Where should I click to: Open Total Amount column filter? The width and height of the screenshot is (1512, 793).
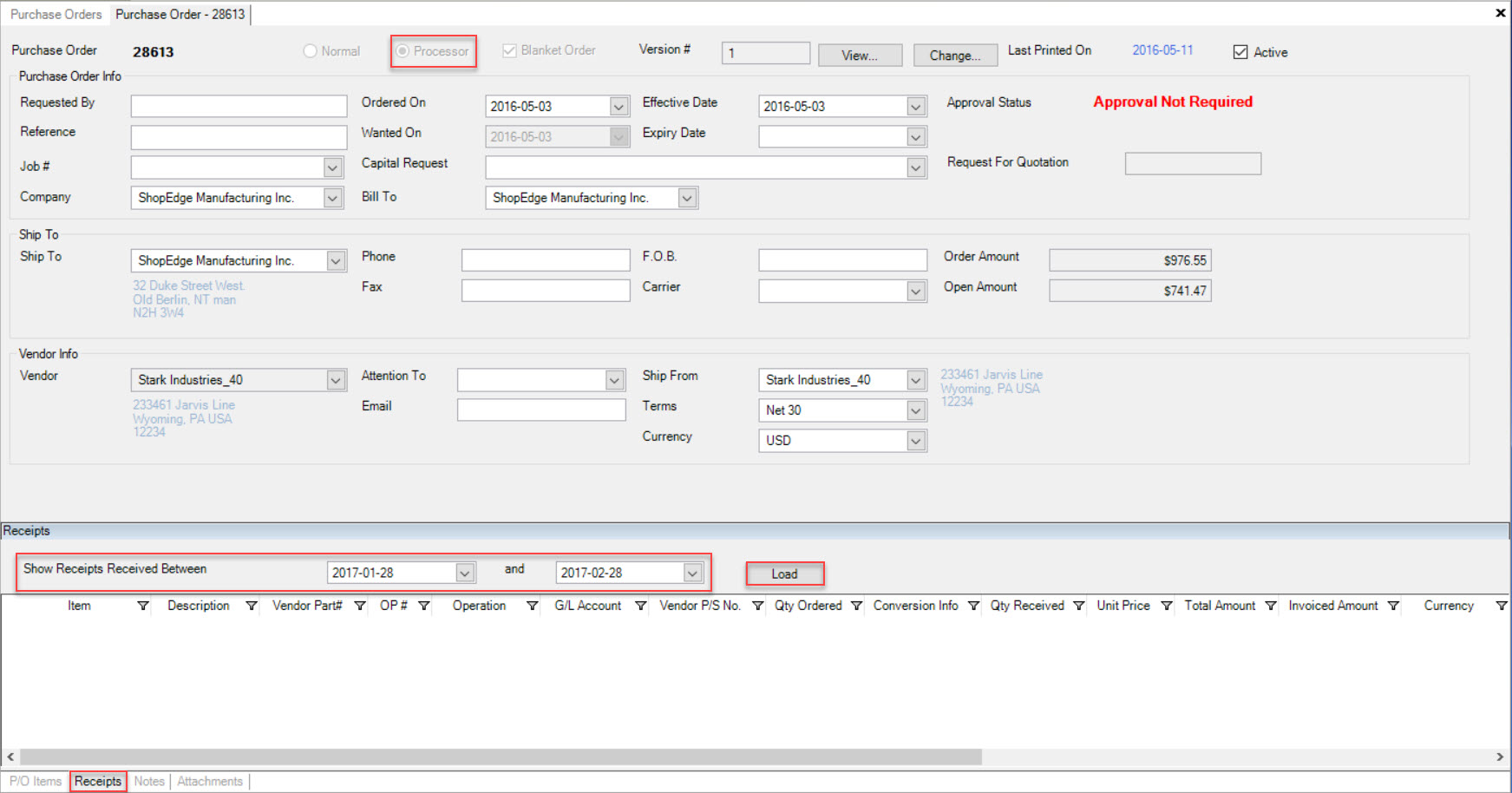(x=1271, y=606)
